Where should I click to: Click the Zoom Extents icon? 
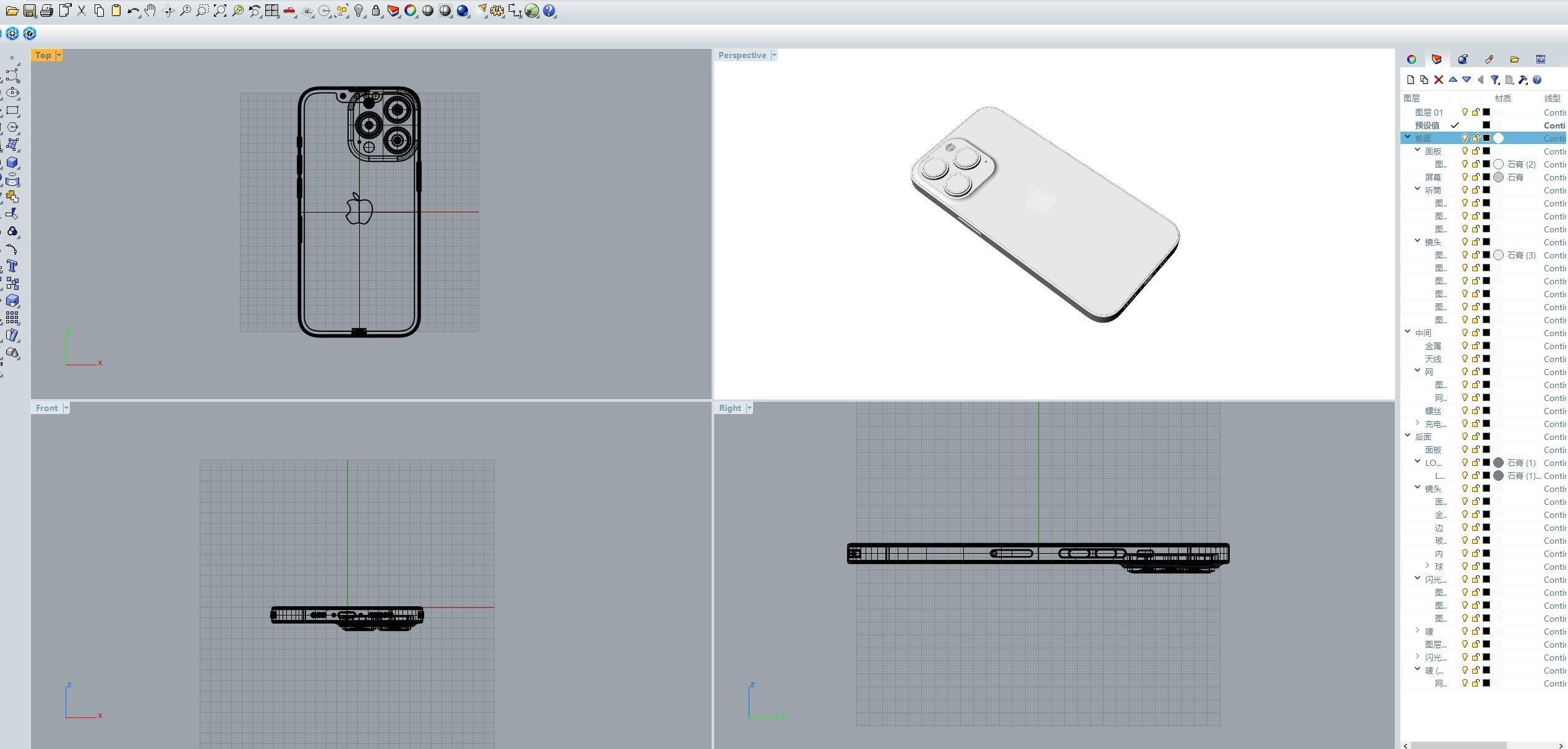(219, 11)
